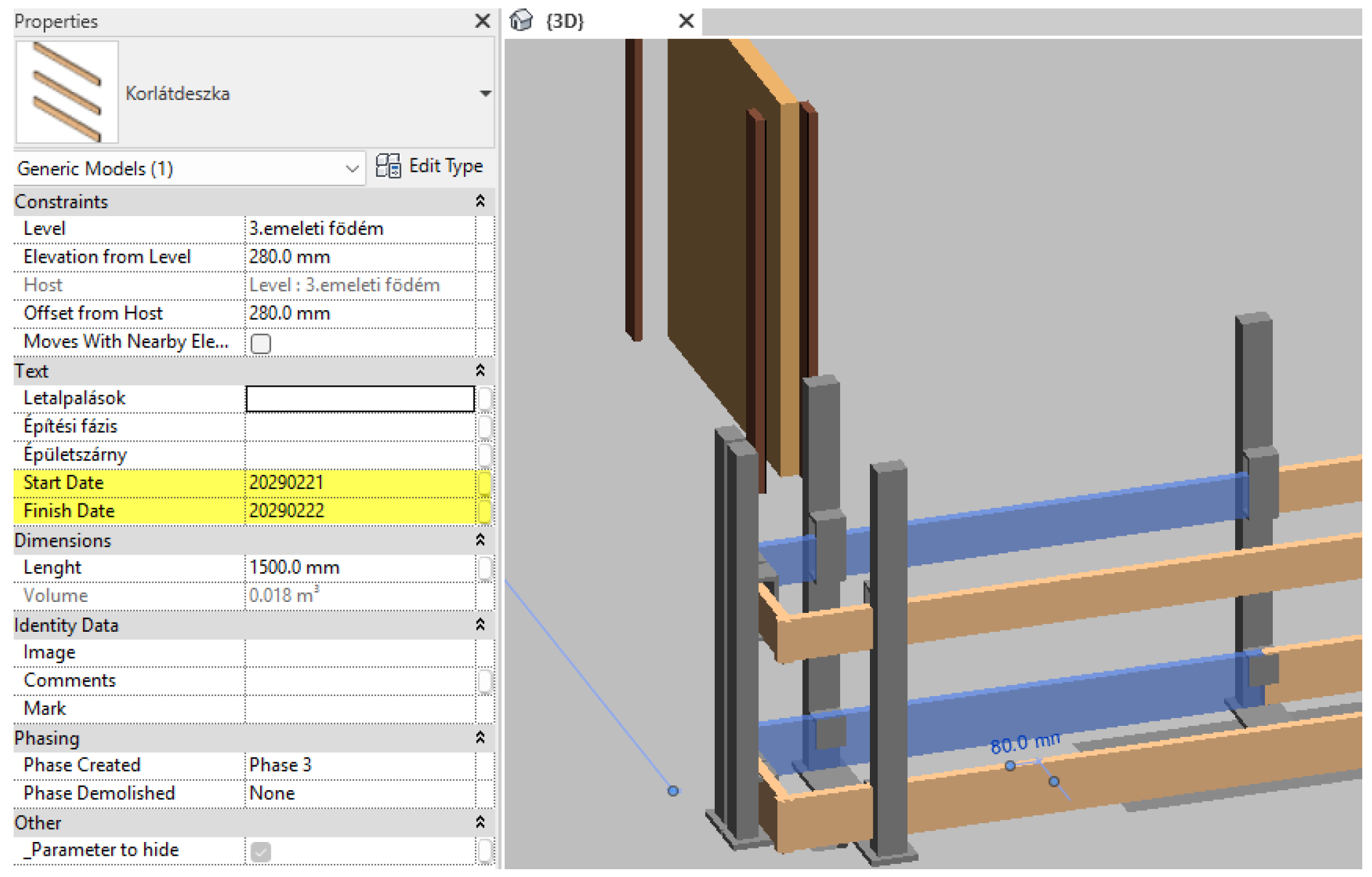The width and height of the screenshot is (1372, 877).
Task: Open the Korlátdeszka type selector dropdown
Action: (x=485, y=93)
